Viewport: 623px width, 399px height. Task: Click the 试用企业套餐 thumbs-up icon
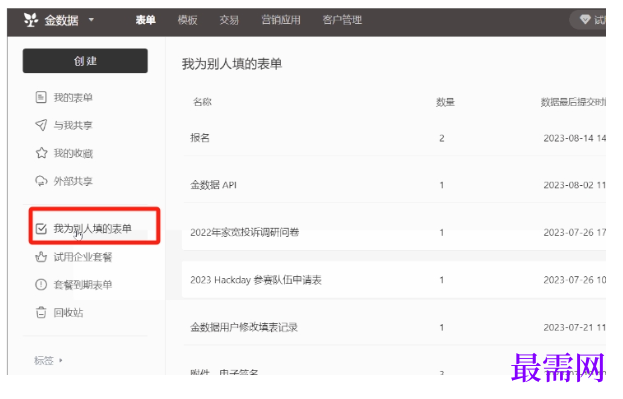[x=41, y=257]
